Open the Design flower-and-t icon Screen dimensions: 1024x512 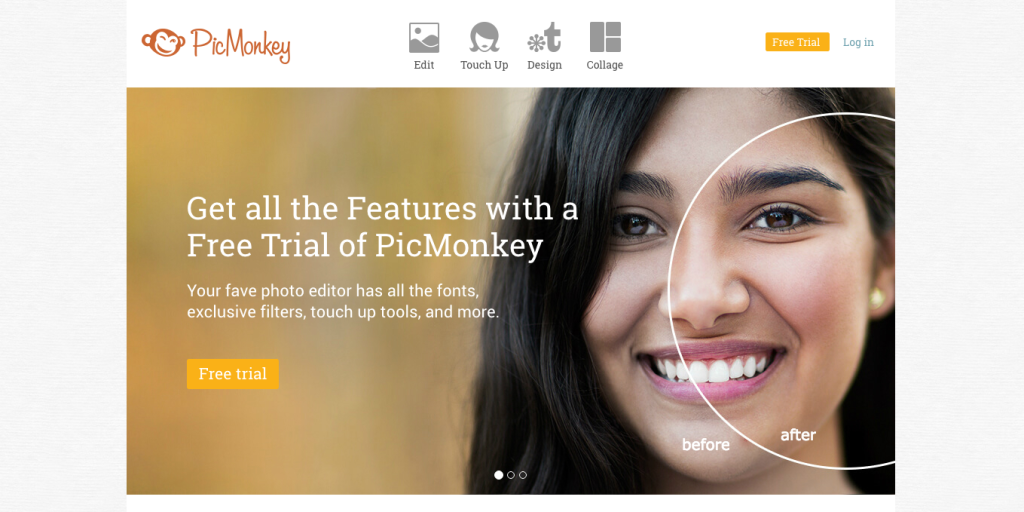544,37
